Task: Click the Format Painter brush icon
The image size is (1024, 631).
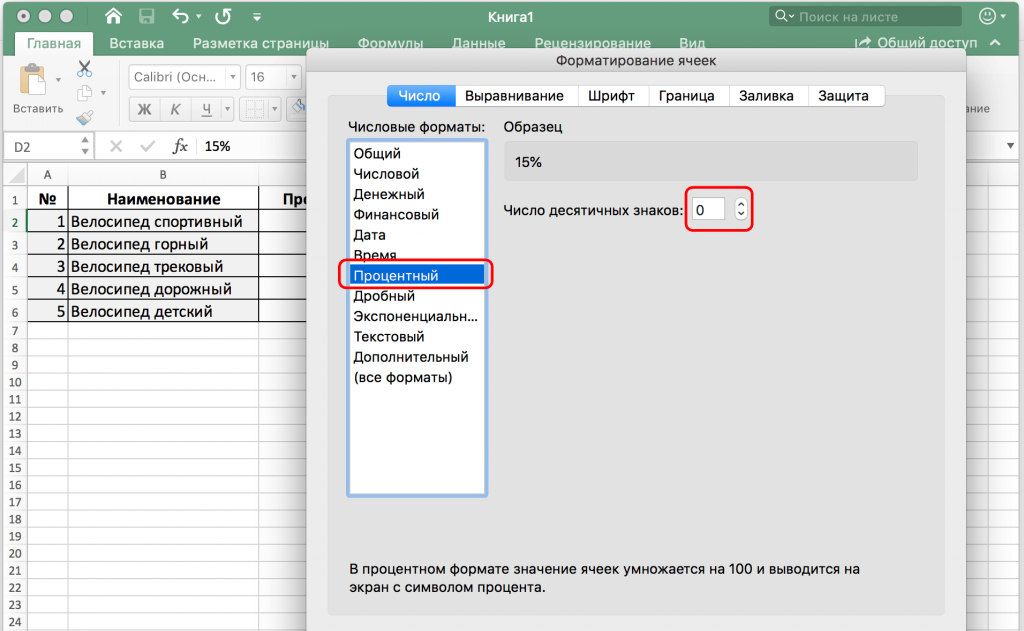Action: coord(84,117)
